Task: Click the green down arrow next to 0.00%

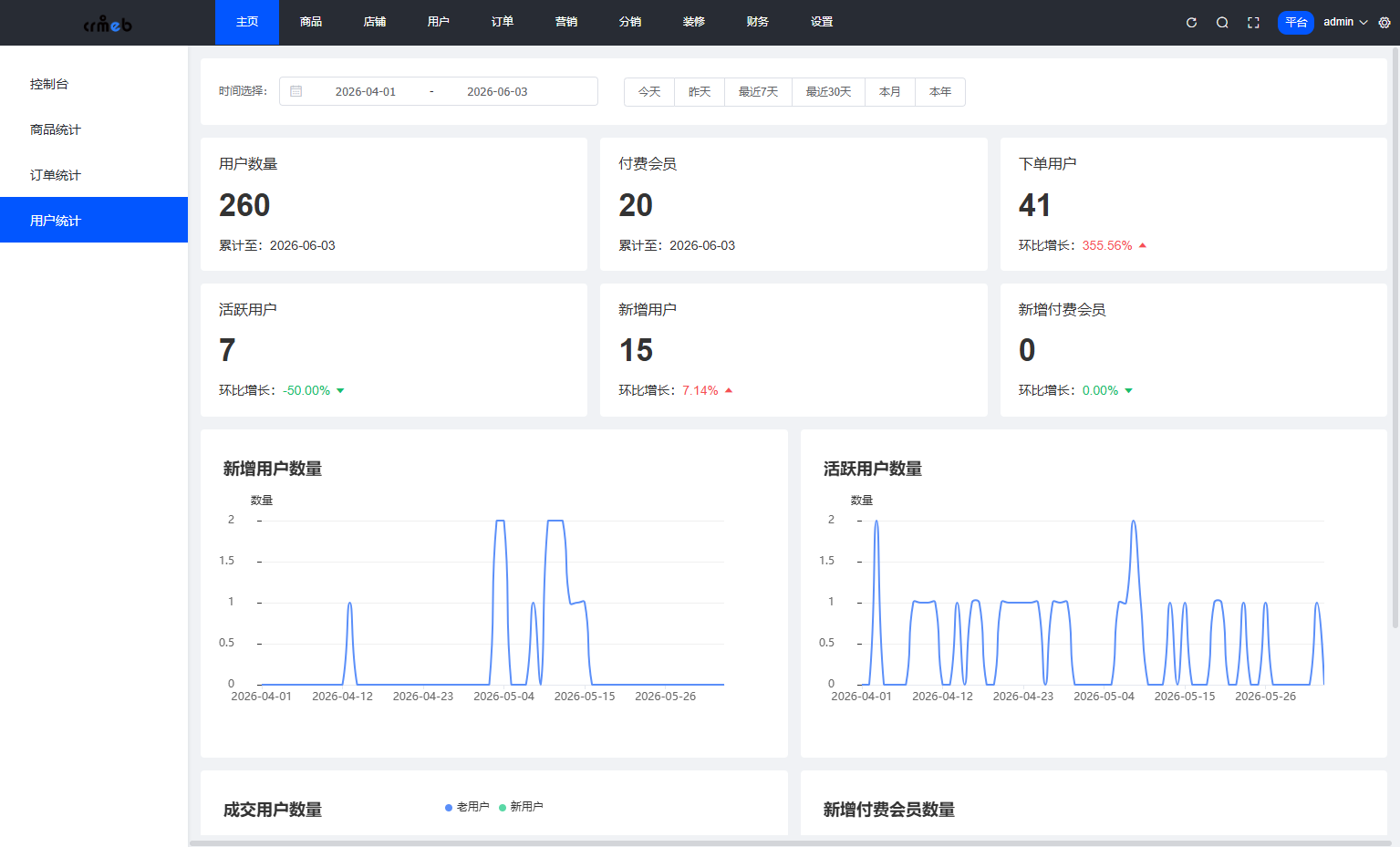Action: (x=1128, y=390)
